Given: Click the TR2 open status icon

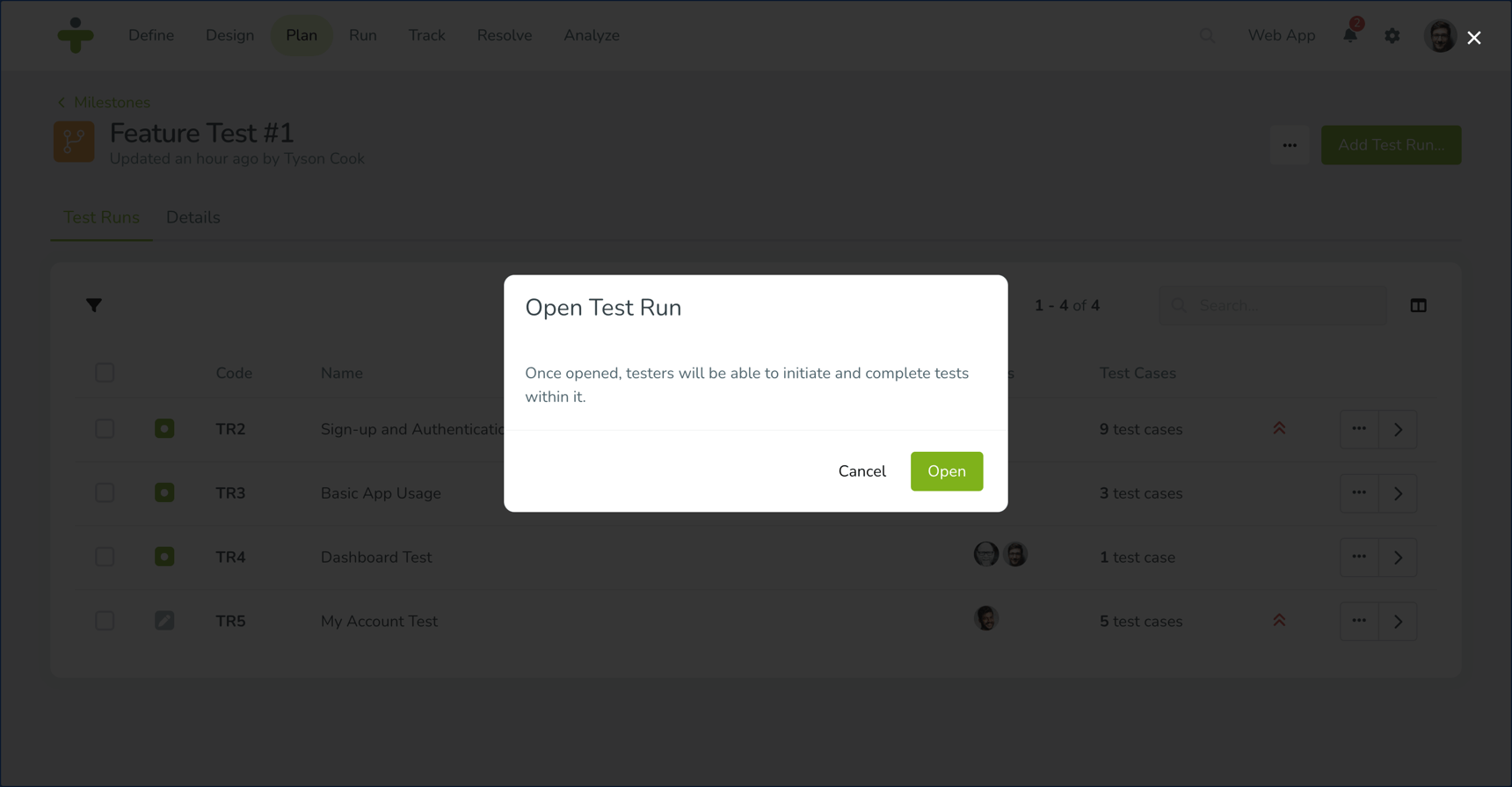Looking at the screenshot, I should click(164, 429).
